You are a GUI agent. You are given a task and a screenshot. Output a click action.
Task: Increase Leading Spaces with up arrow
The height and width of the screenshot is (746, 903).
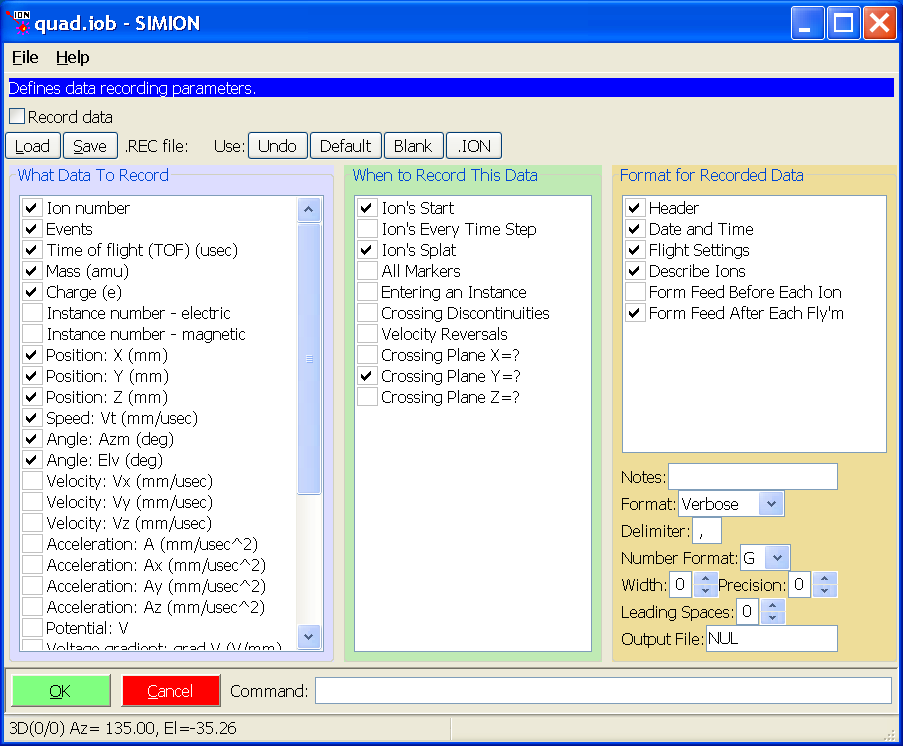pyautogui.click(x=773, y=605)
